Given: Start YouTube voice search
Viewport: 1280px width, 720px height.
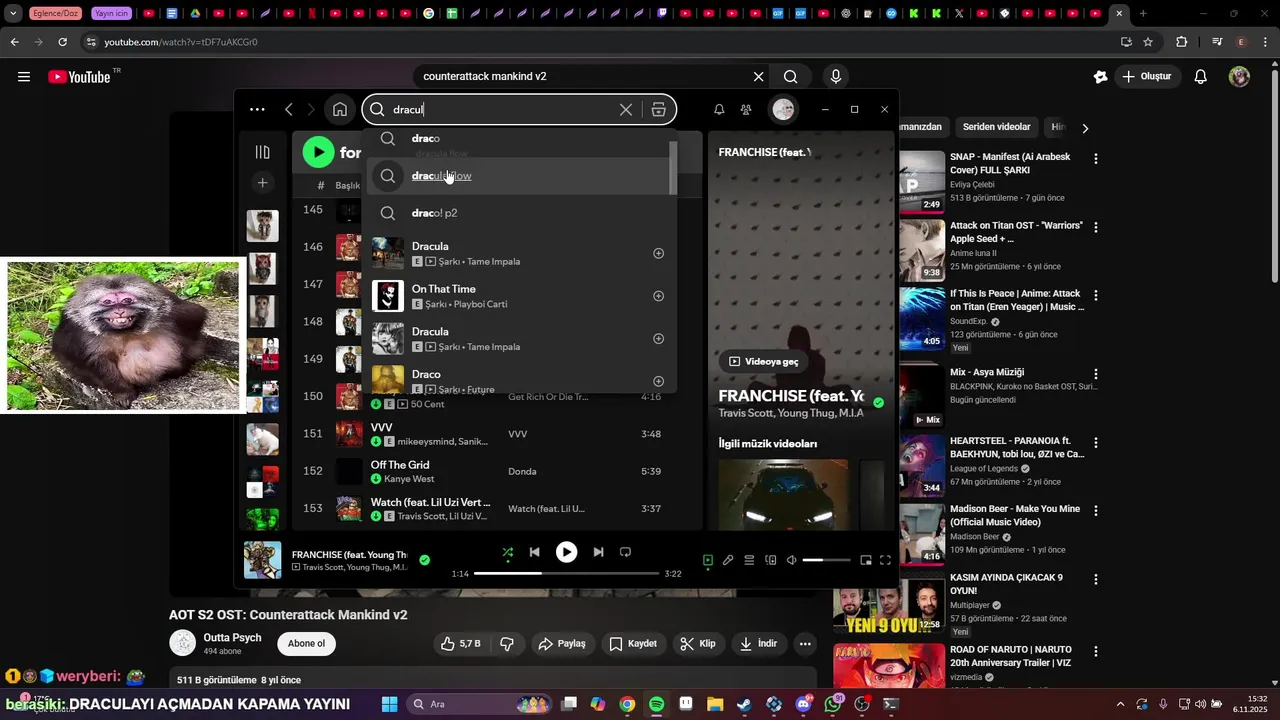Looking at the screenshot, I should pos(836,77).
